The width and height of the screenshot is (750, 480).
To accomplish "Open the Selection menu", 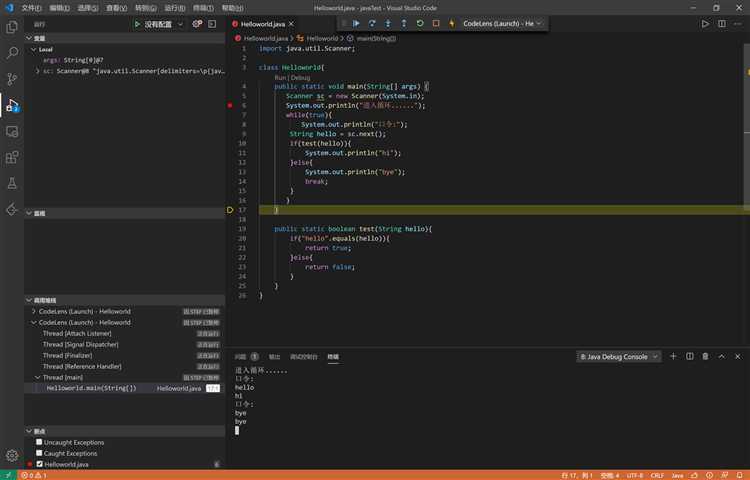I will pos(88,8).
